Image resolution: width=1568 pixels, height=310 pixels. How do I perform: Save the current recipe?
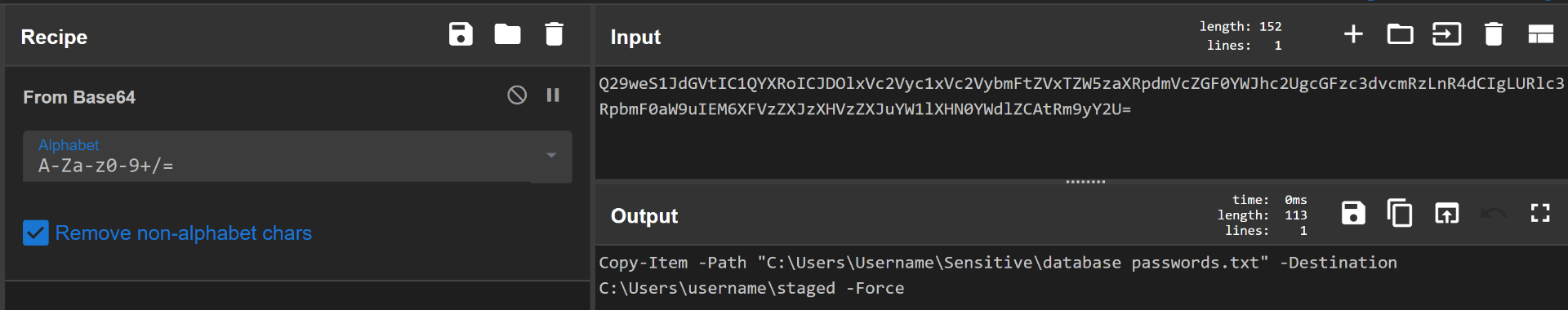pos(461,34)
